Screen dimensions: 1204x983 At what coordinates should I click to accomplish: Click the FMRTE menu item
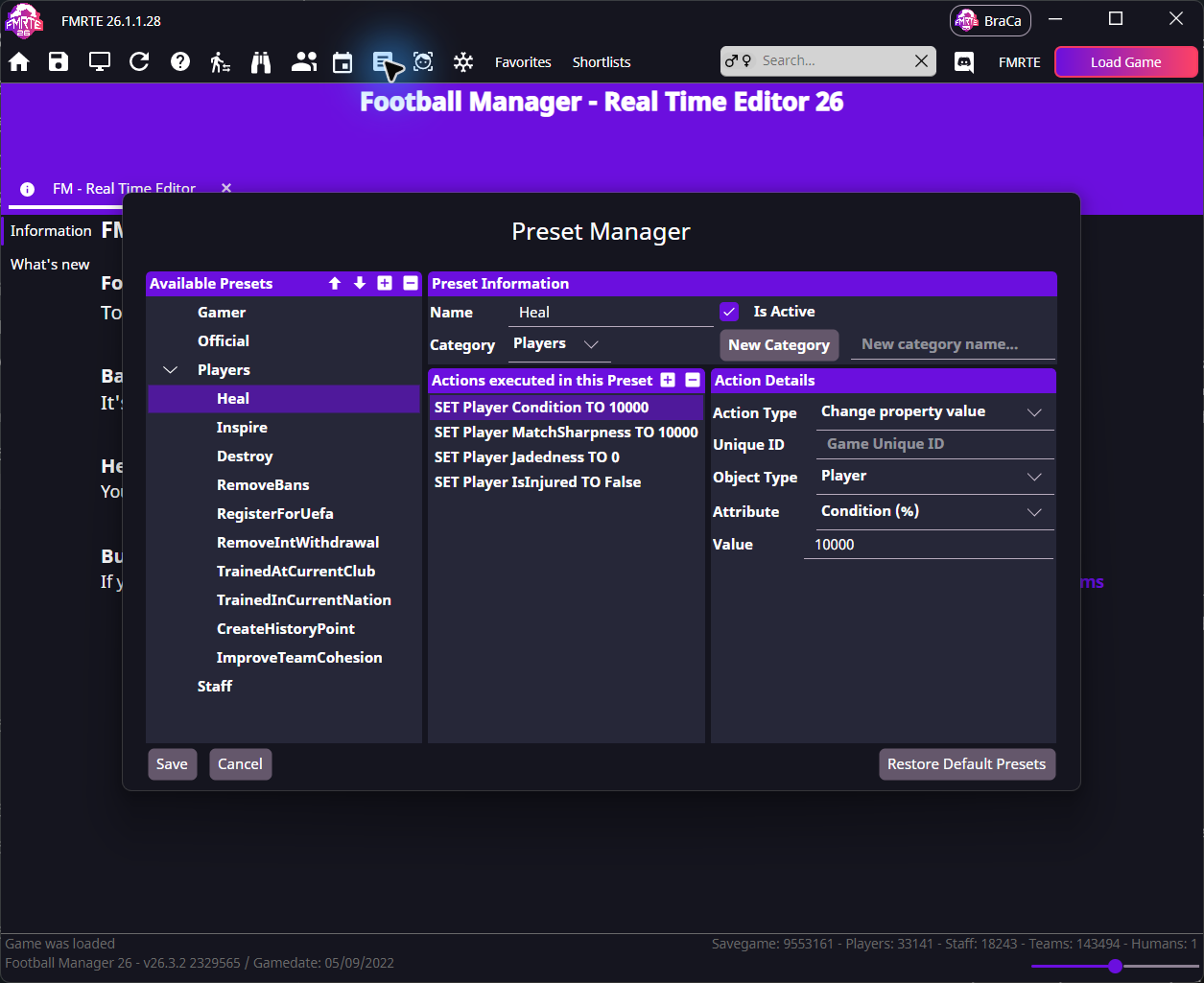(1019, 62)
